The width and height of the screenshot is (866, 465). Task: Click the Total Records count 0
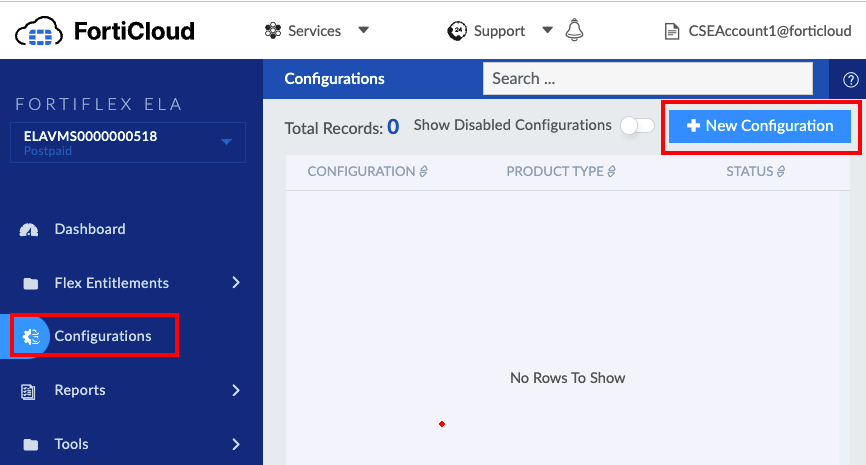(393, 127)
